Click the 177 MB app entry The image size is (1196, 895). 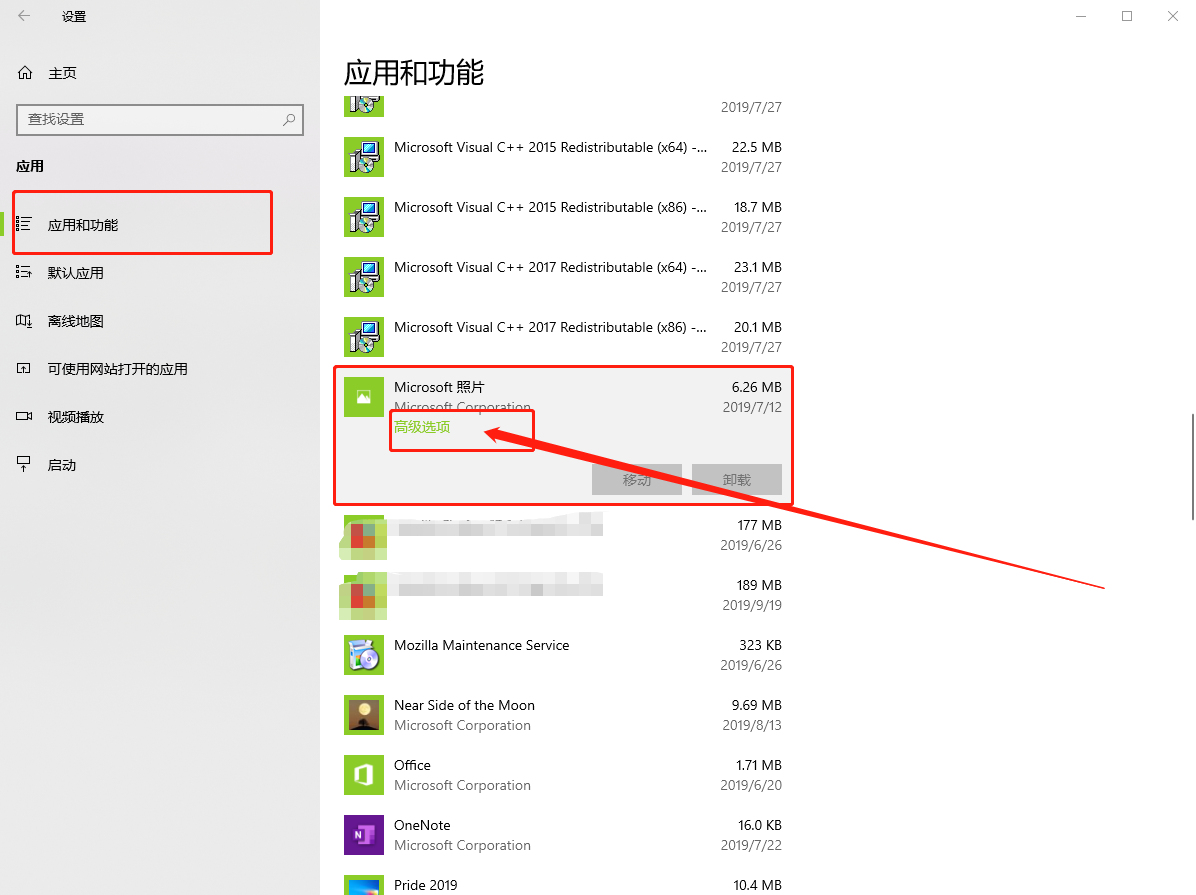point(564,535)
